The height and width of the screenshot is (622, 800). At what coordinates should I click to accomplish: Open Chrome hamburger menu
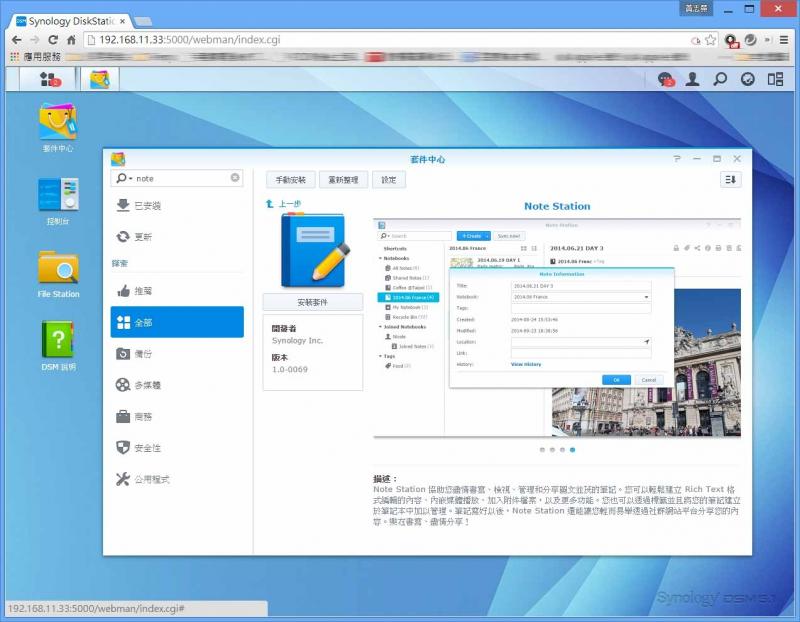784,40
